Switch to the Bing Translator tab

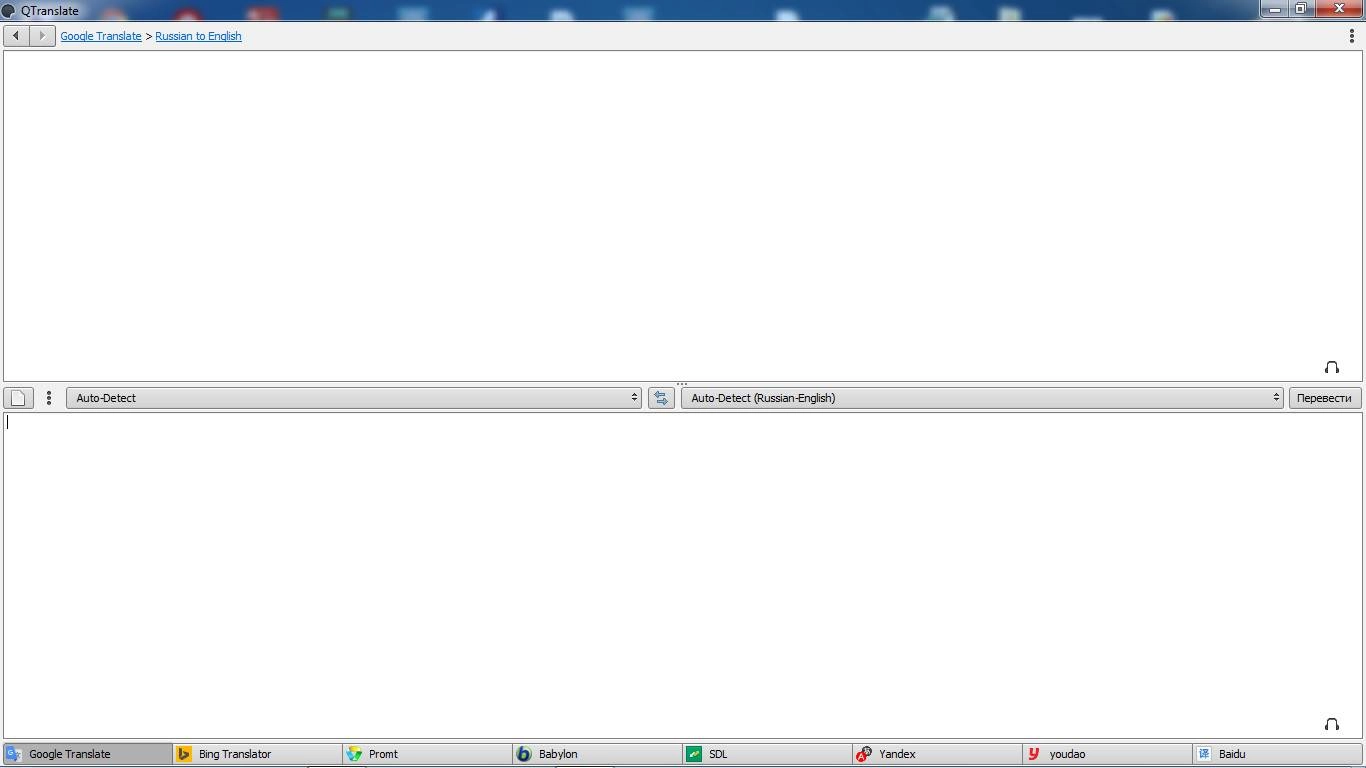pos(257,754)
